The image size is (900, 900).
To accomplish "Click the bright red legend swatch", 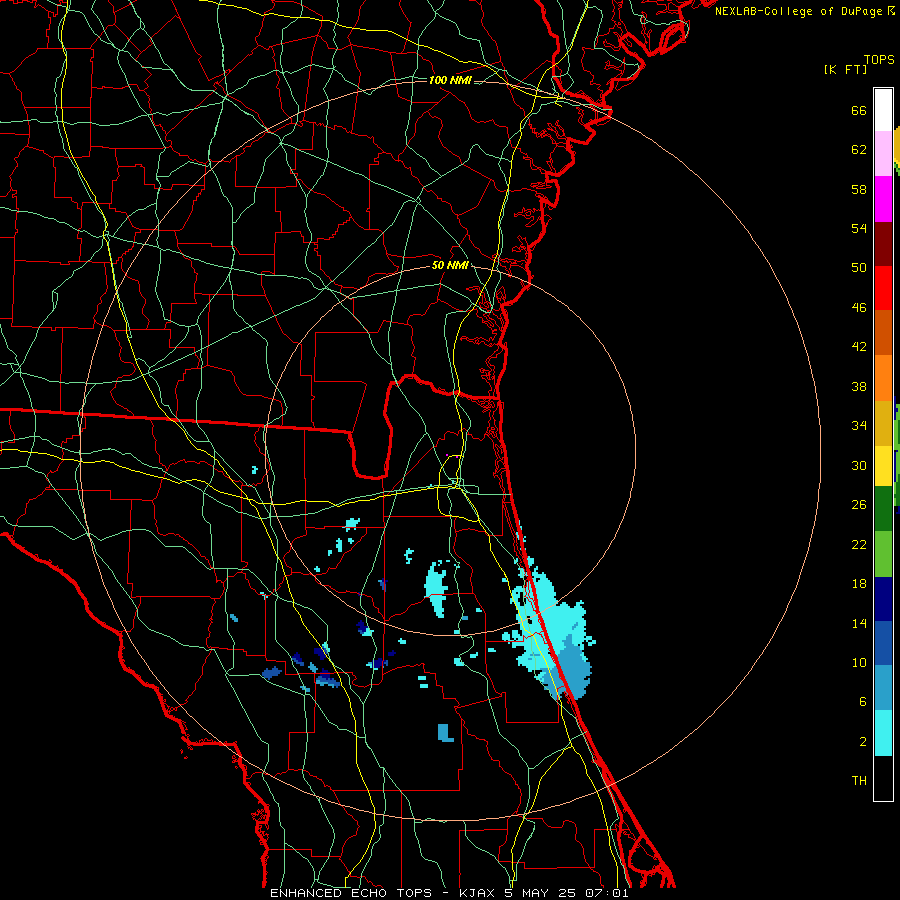I will tap(883, 288).
